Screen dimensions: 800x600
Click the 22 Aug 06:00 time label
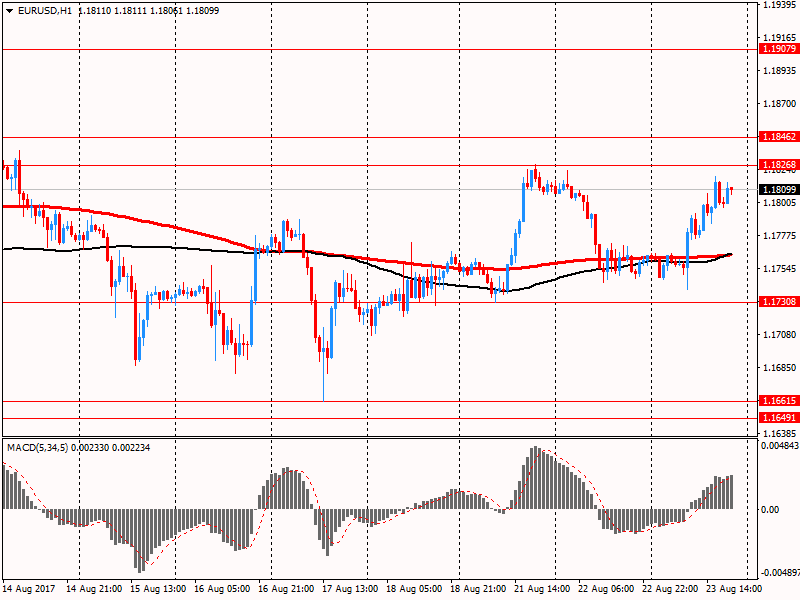point(606,589)
